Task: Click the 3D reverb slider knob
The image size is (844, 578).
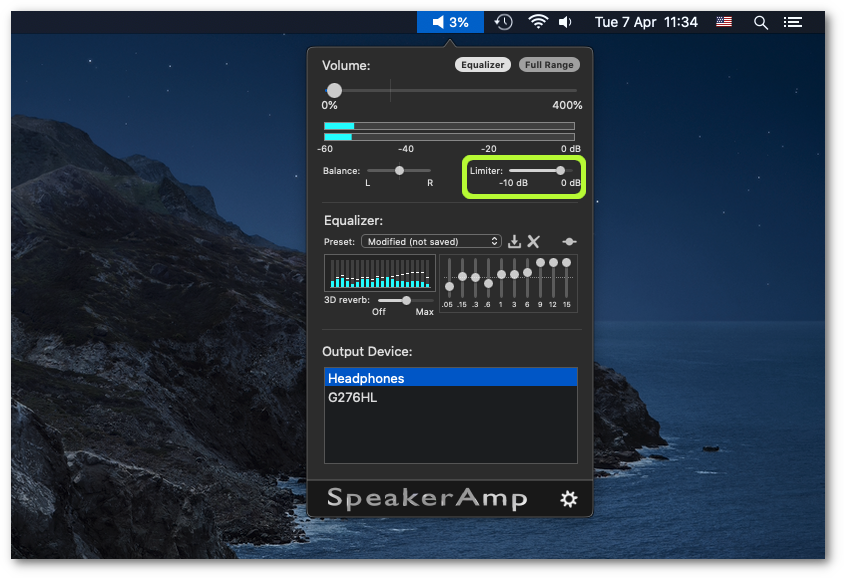Action: coord(406,300)
